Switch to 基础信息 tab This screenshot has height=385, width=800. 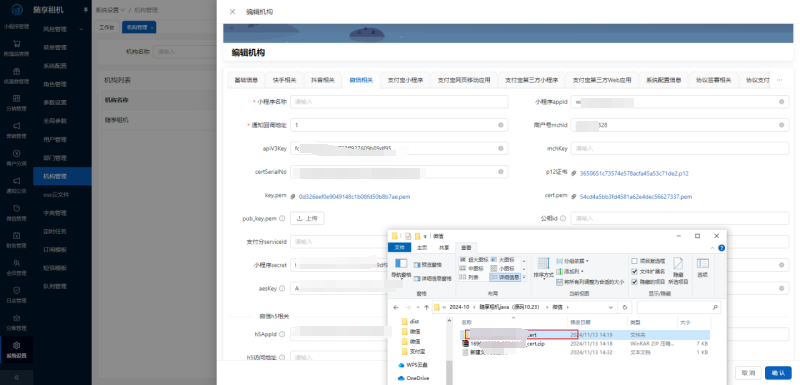pos(246,80)
